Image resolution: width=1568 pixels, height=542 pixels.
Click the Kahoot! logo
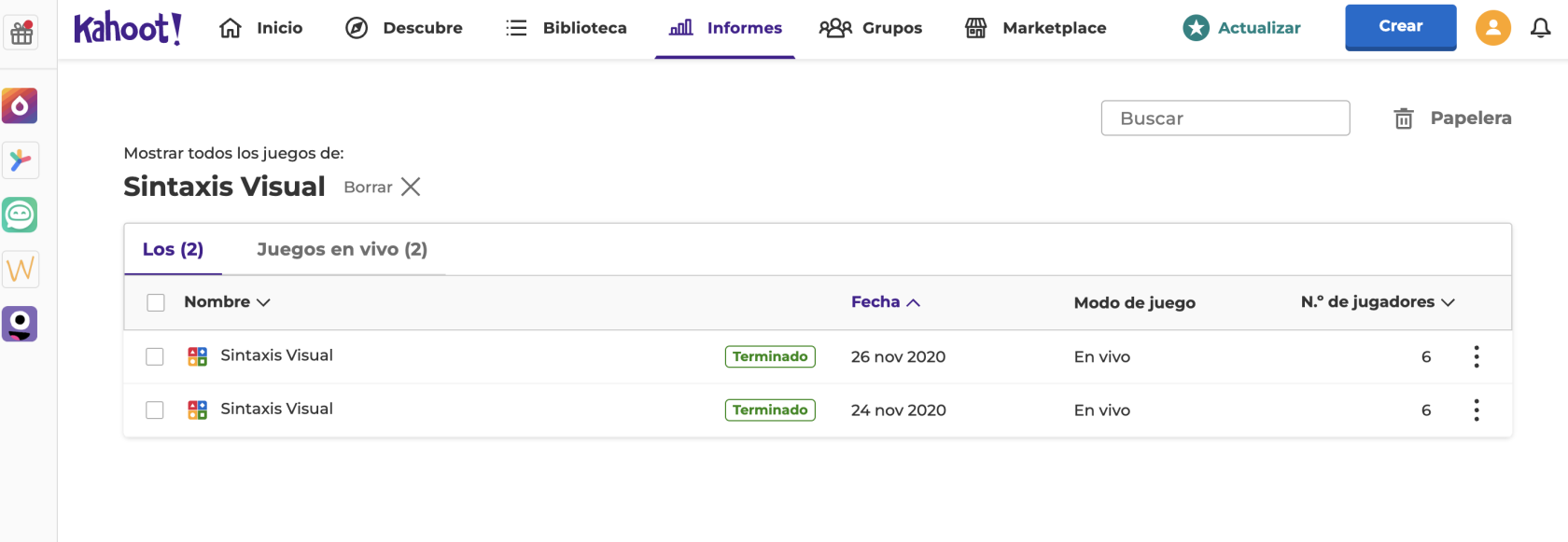click(128, 28)
